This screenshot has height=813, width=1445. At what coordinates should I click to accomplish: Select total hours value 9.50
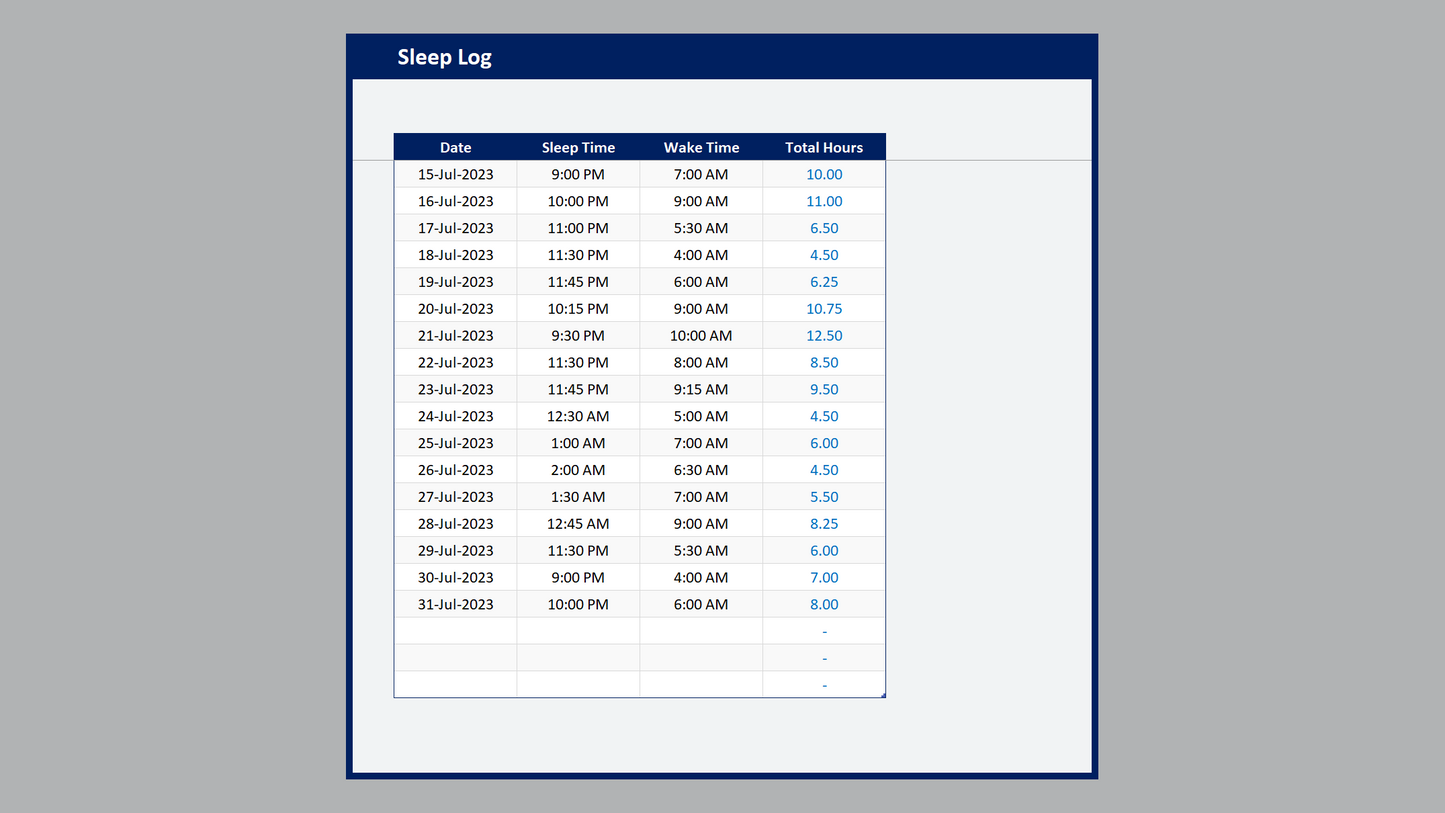coord(824,389)
